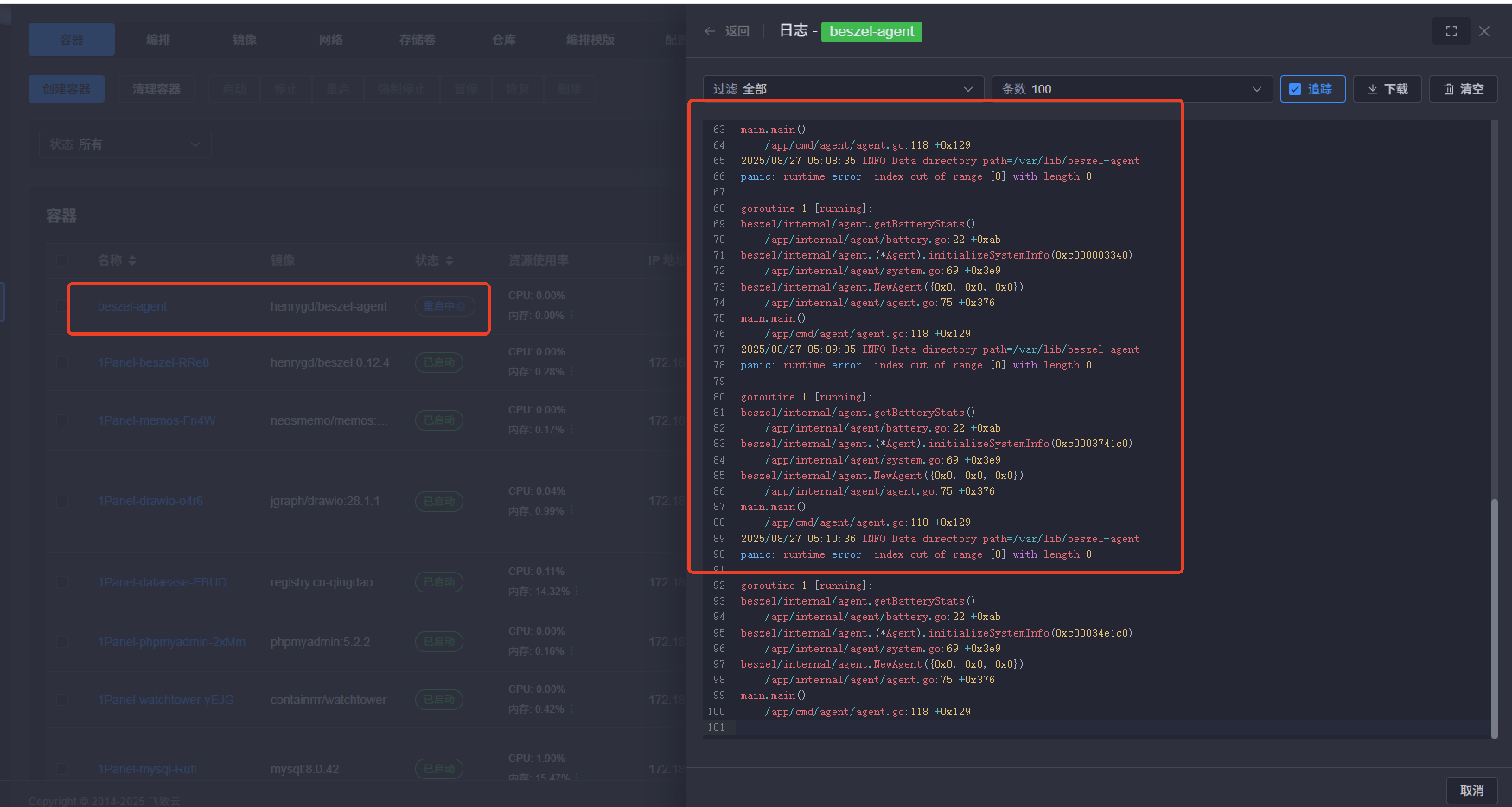Viewport: 1512px width, 807px height.
Task: Click 已启动 status badge of 1Panel-watchtower-yEJG
Action: click(x=439, y=700)
